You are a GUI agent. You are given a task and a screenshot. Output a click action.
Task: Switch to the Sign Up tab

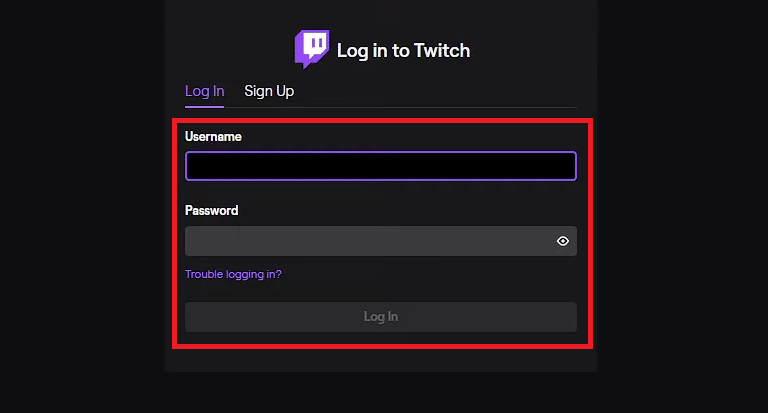coord(269,91)
